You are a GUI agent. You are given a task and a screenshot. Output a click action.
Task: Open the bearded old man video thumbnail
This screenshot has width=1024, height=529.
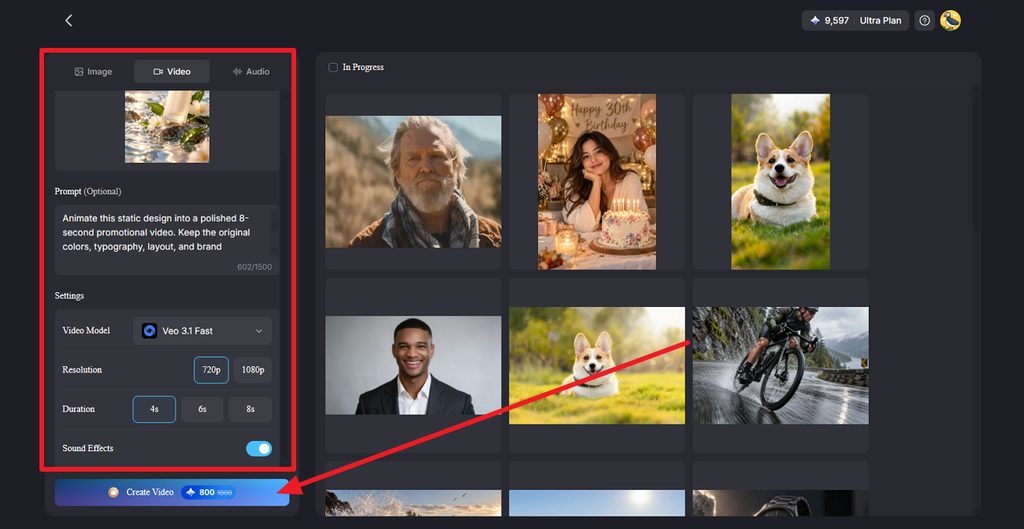pyautogui.click(x=413, y=182)
